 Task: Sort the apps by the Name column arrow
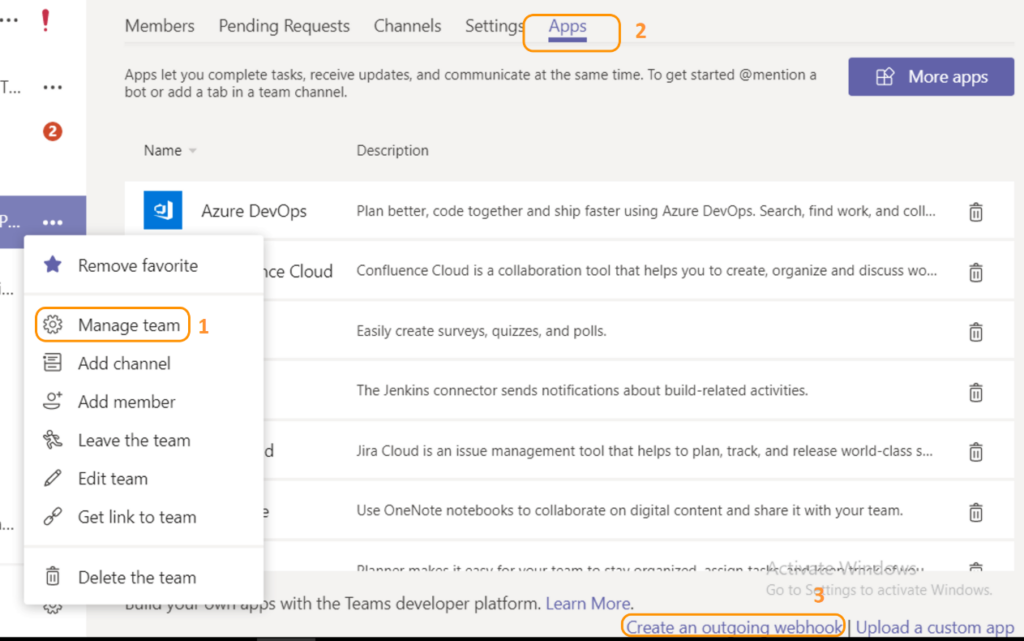coord(193,151)
